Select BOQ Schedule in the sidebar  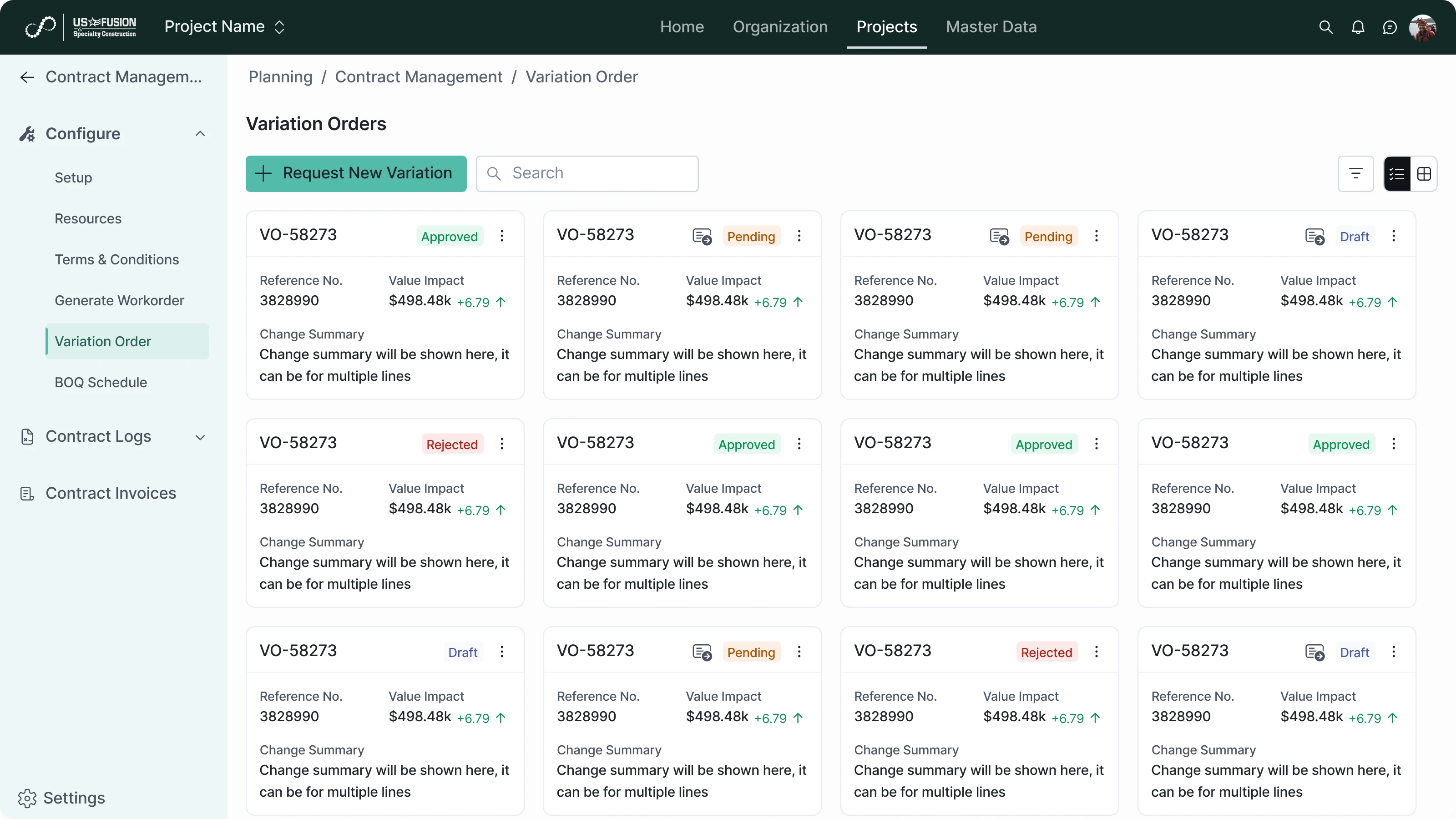[x=101, y=383]
